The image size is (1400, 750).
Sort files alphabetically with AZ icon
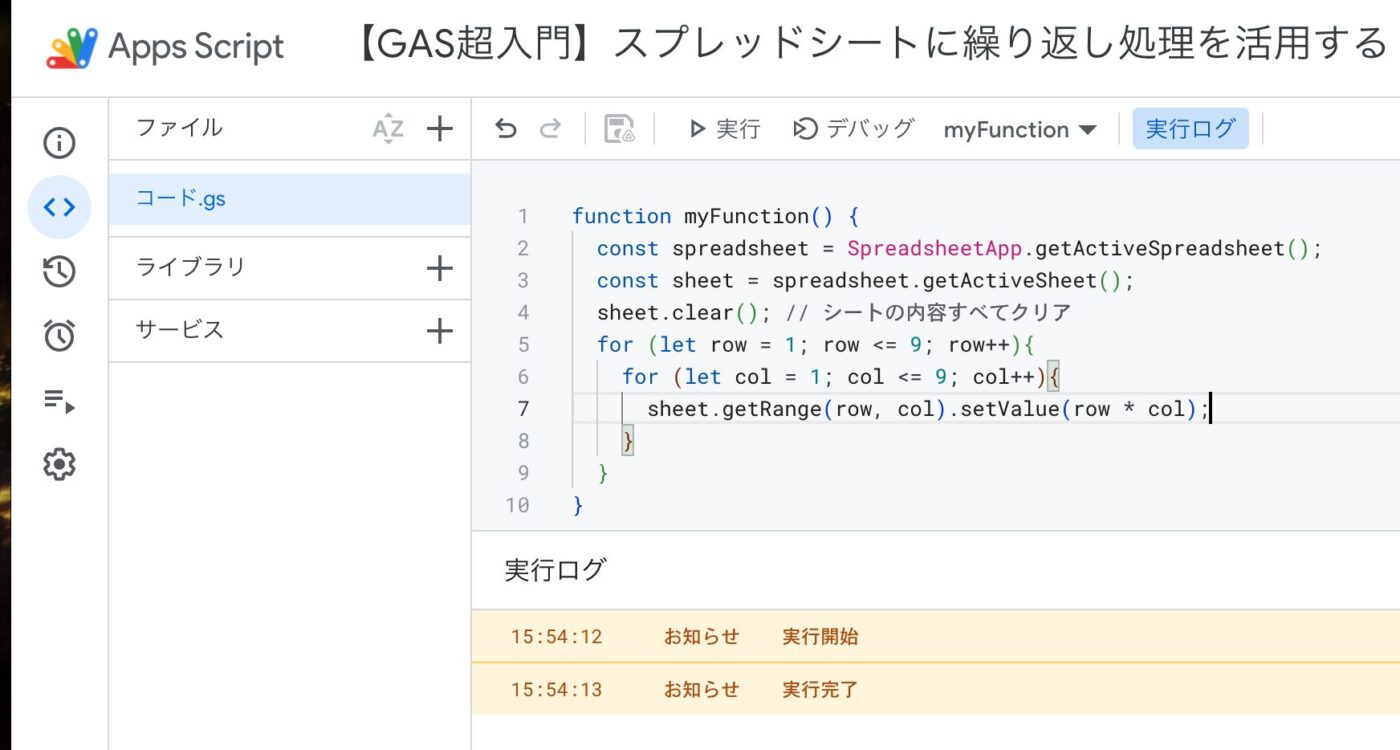click(388, 128)
